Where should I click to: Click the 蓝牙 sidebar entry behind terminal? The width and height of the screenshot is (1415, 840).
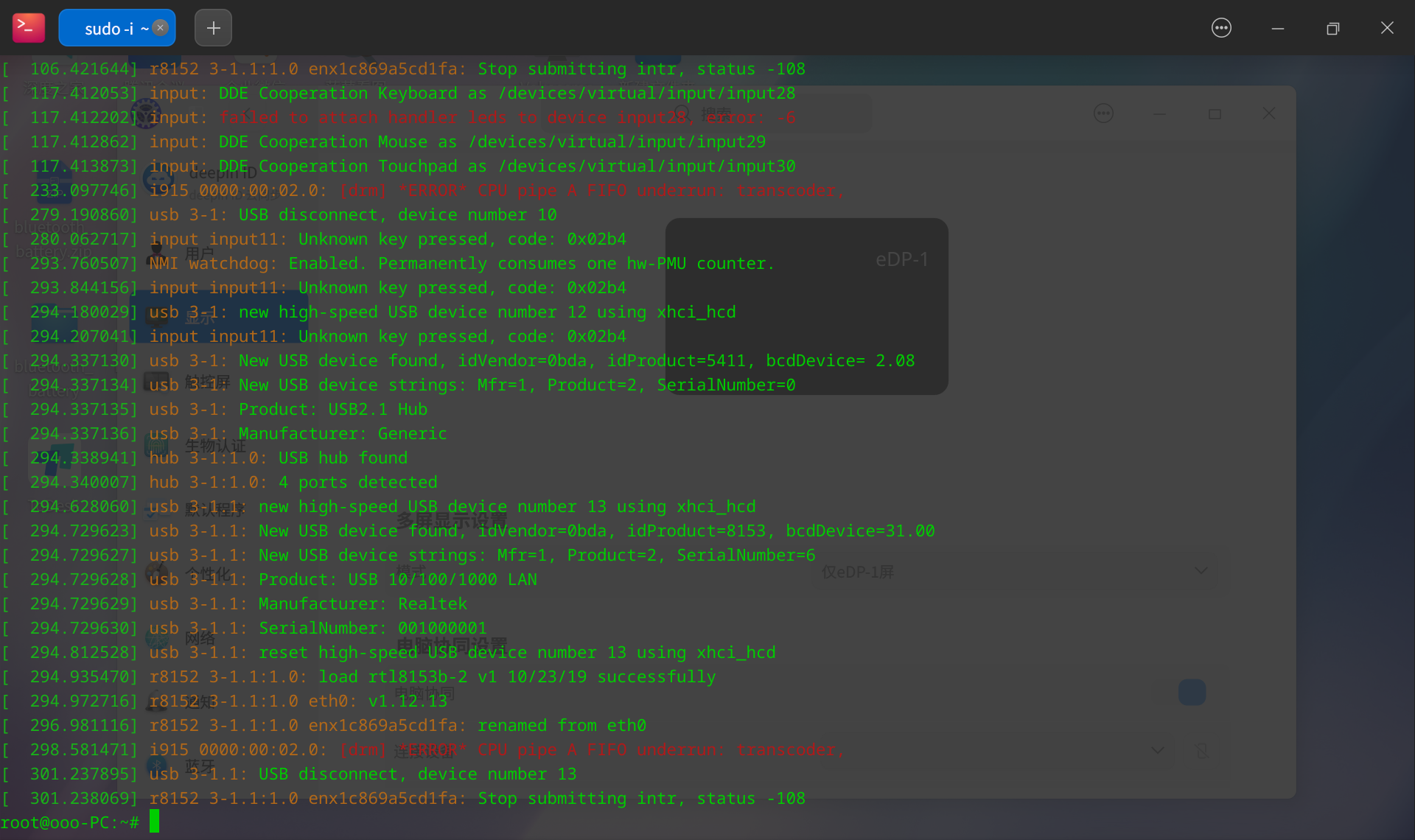click(199, 766)
